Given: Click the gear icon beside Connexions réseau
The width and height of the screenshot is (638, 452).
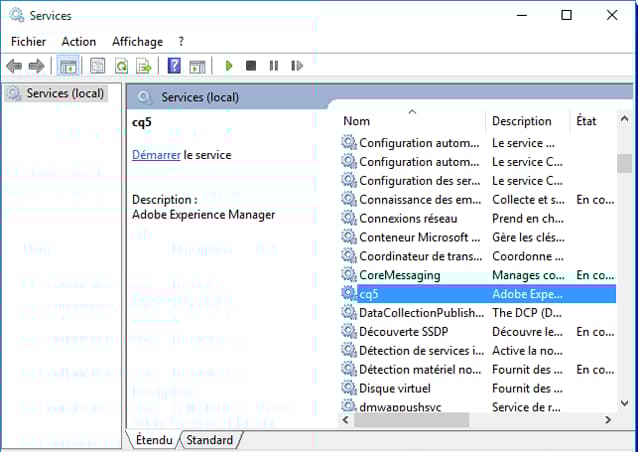Looking at the screenshot, I should coord(348,218).
